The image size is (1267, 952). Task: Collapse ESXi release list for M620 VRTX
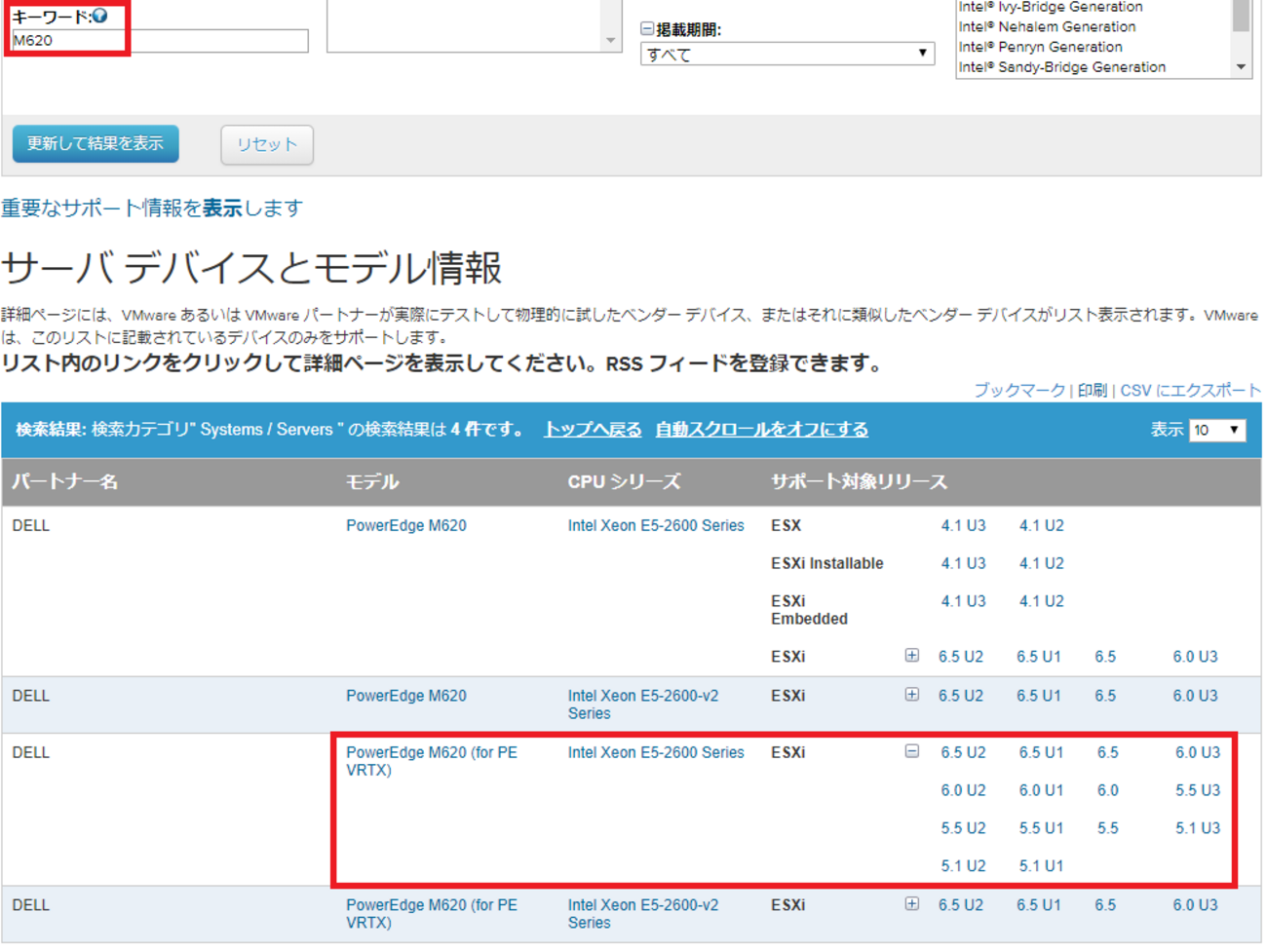(911, 751)
